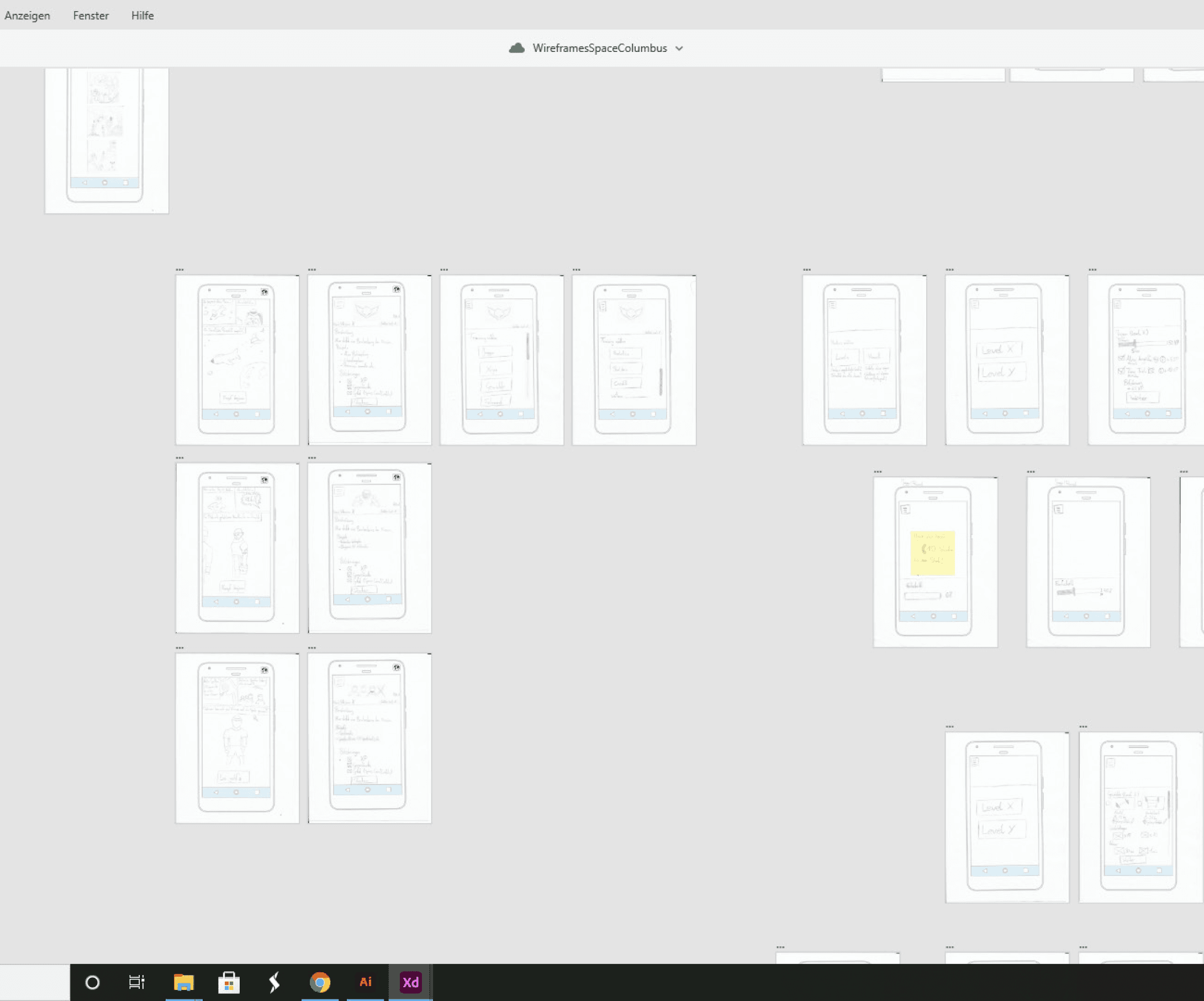Click the Adobe XD taskbar icon
Screen dimensions: 1204x1001
click(410, 983)
